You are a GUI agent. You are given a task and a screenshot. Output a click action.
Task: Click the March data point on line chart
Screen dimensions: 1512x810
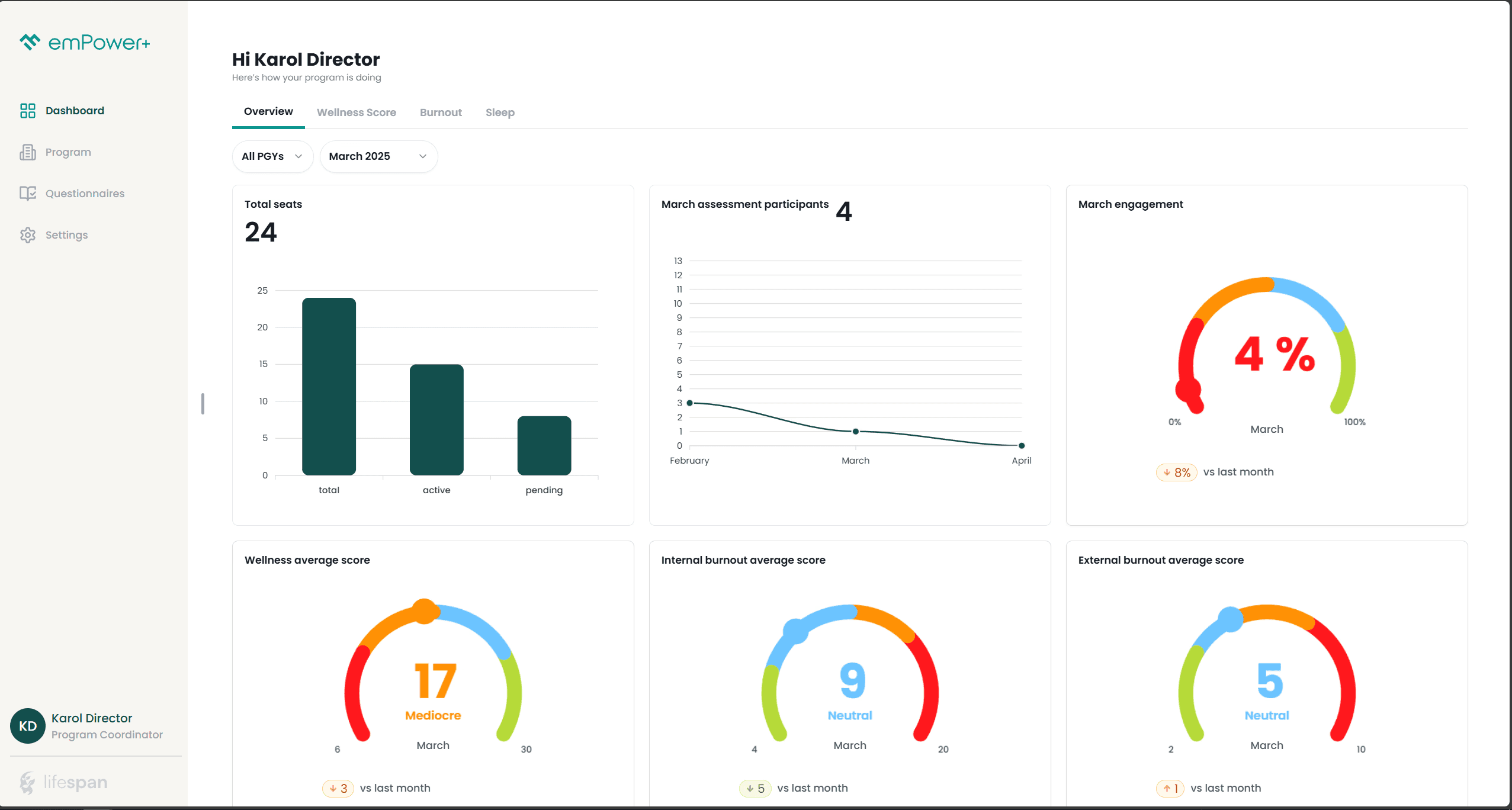pyautogui.click(x=856, y=432)
